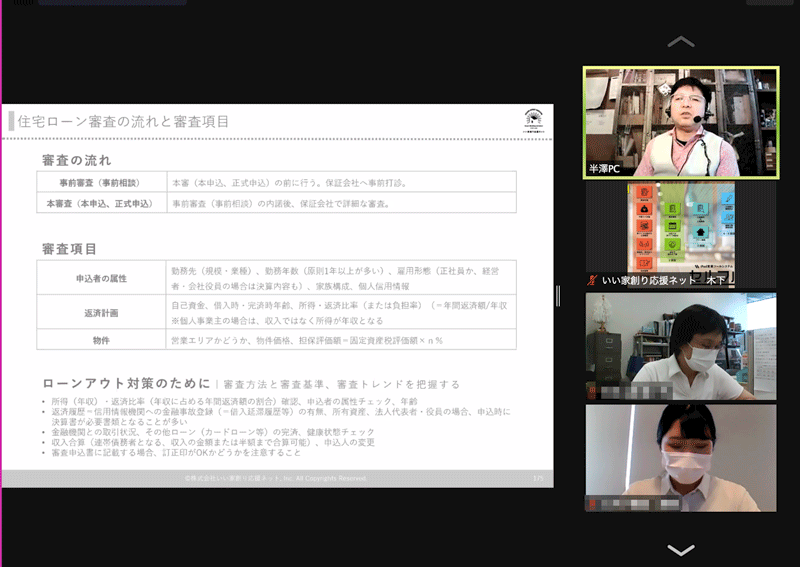Select the third participant's video with filing cabinet
The image size is (800, 567).
680,345
